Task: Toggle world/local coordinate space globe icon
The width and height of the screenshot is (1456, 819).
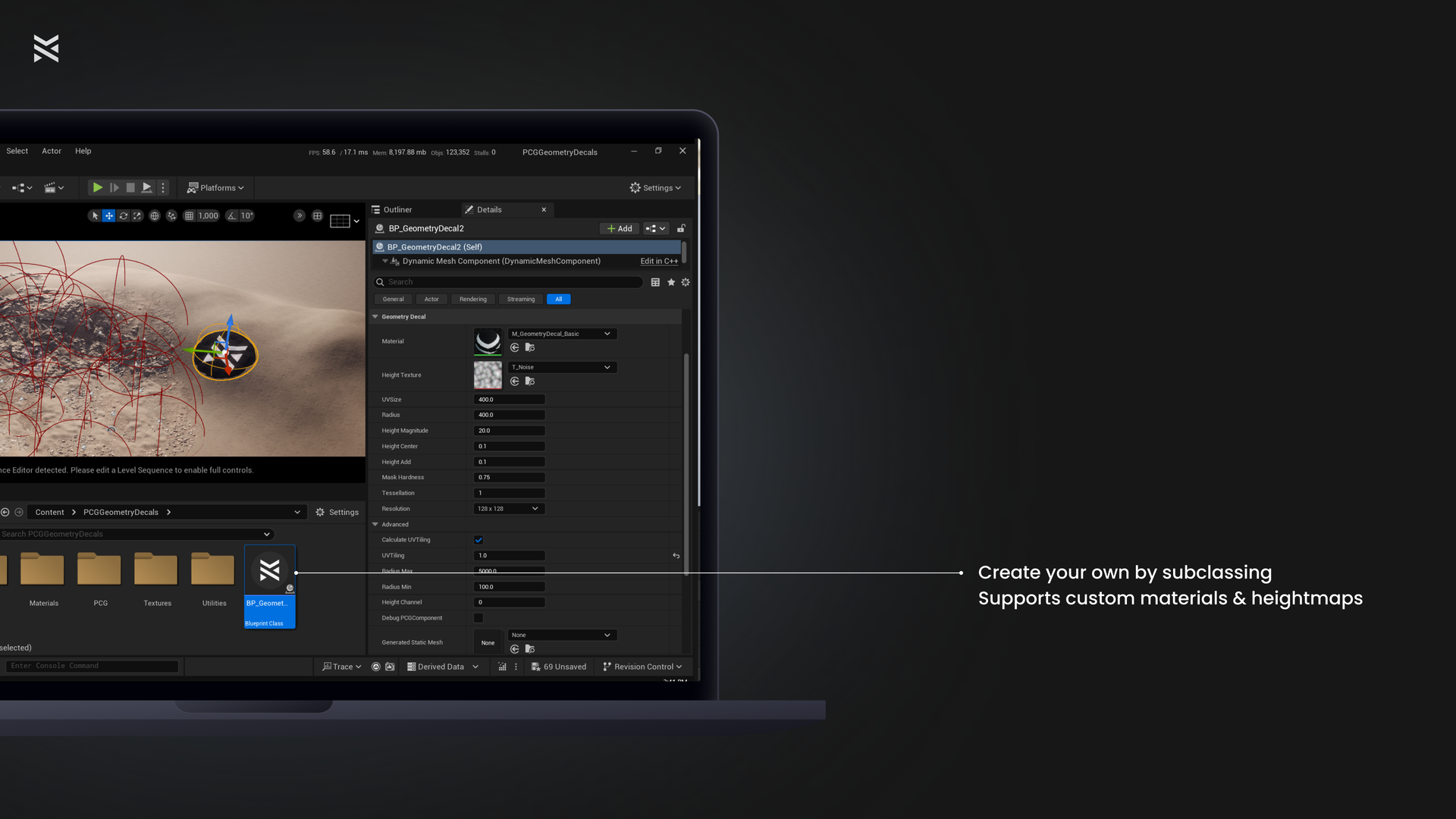Action: pos(155,216)
